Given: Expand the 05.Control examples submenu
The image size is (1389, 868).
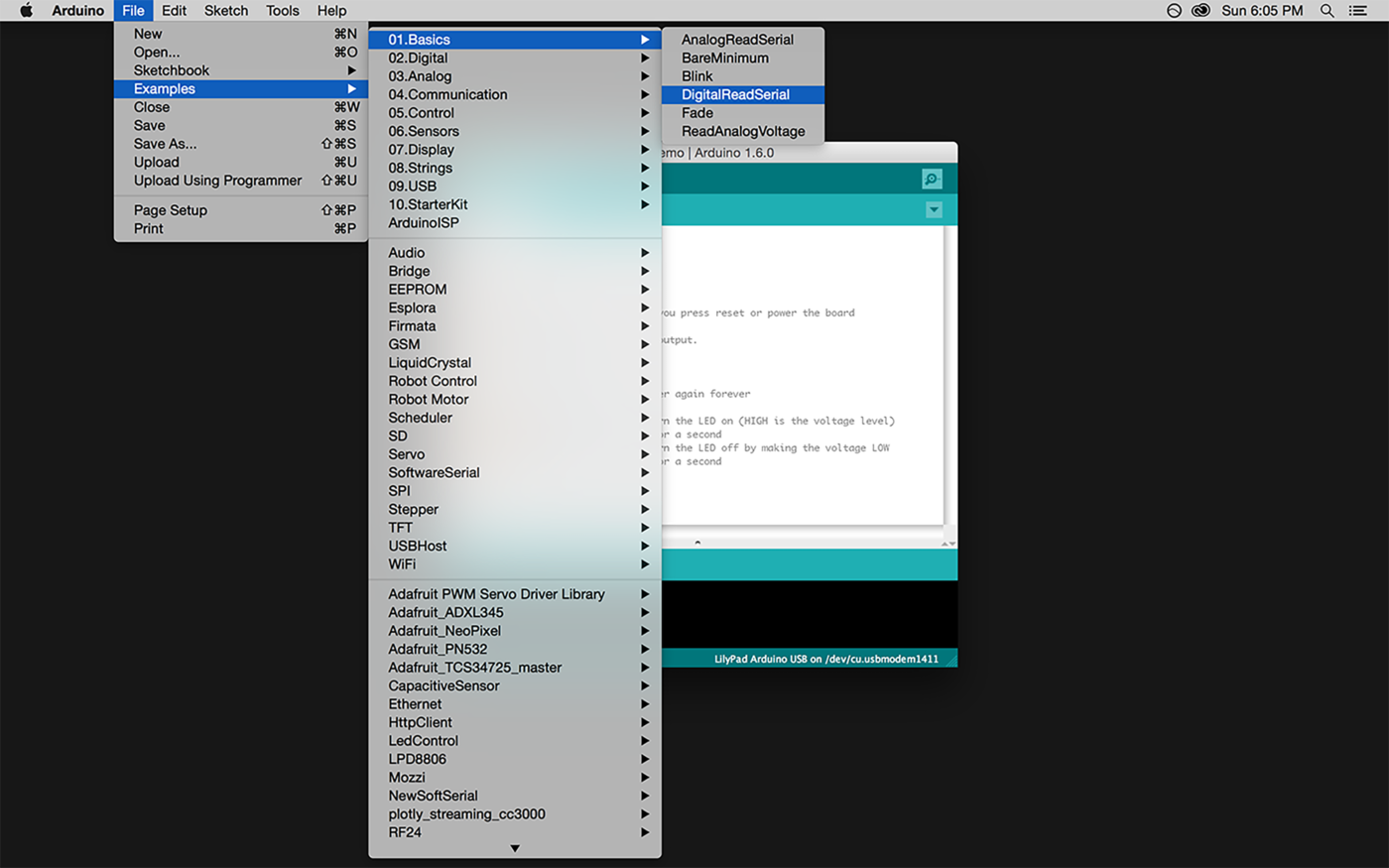Looking at the screenshot, I should (515, 113).
